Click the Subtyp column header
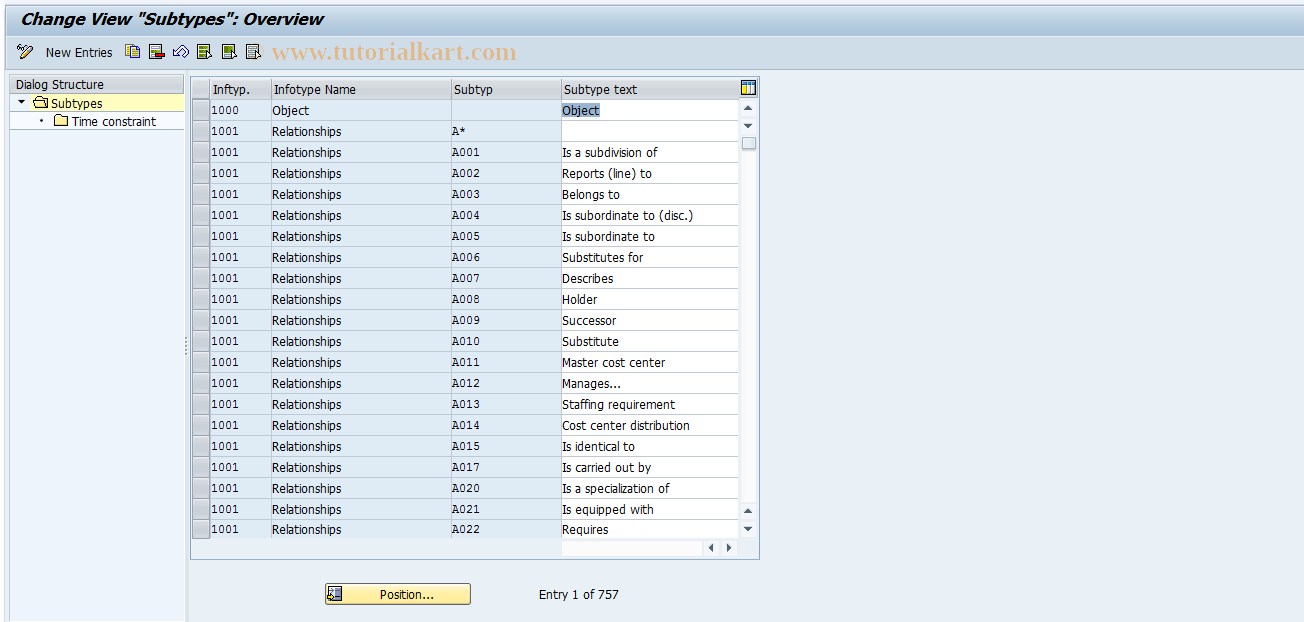 tap(506, 89)
